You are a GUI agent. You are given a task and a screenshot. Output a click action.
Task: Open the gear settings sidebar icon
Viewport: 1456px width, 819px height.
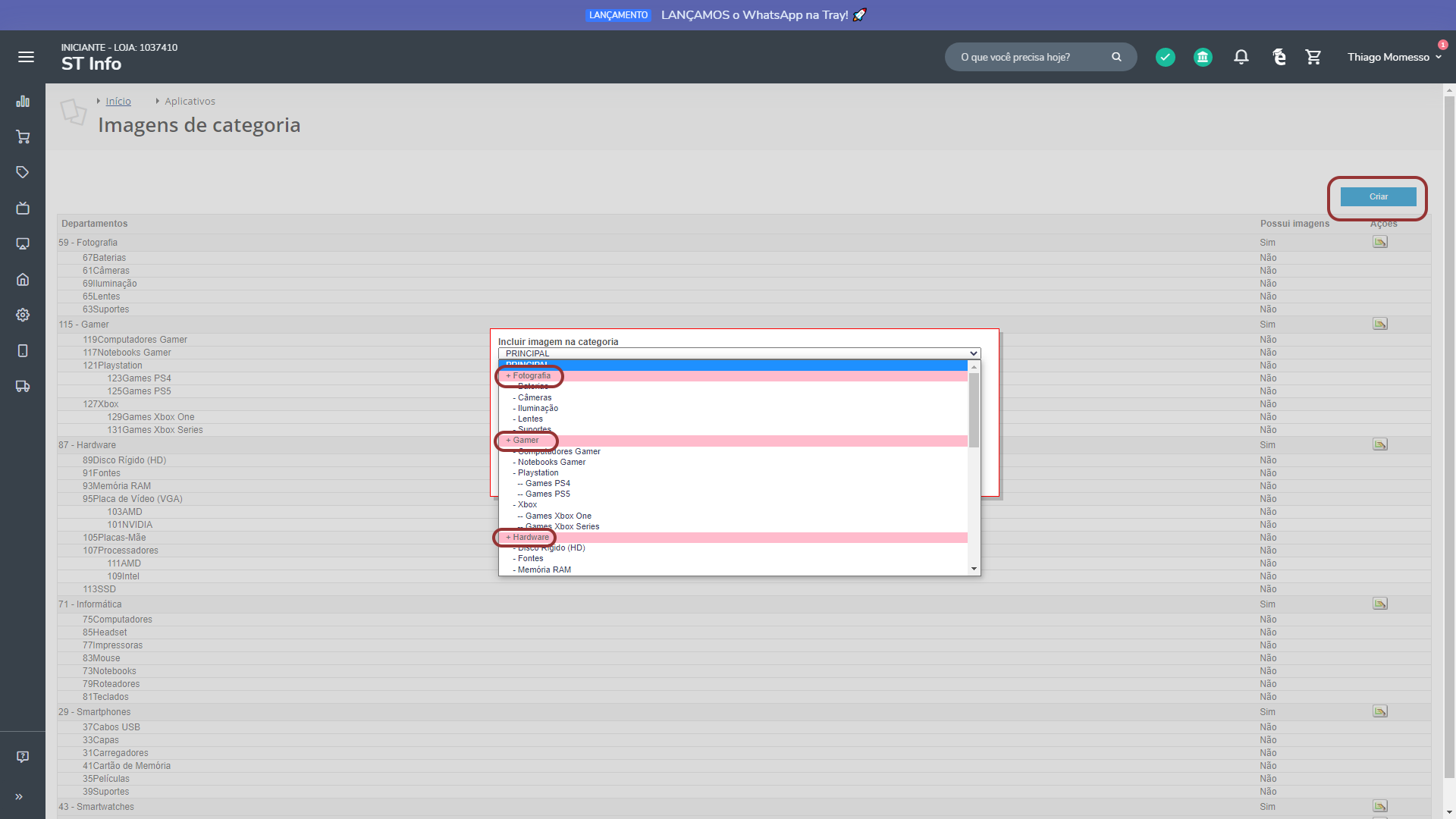tap(23, 315)
